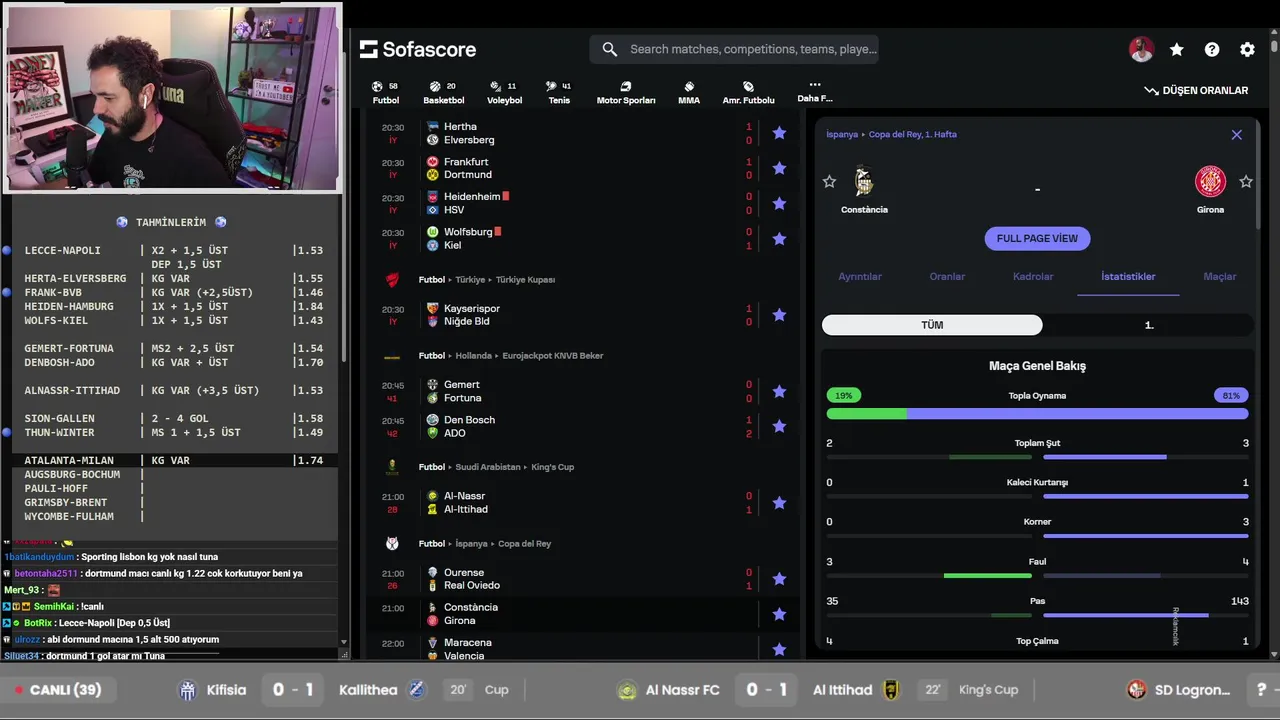This screenshot has width=1280, height=720.
Task: Open favorites star in top header
Action: 1177,49
